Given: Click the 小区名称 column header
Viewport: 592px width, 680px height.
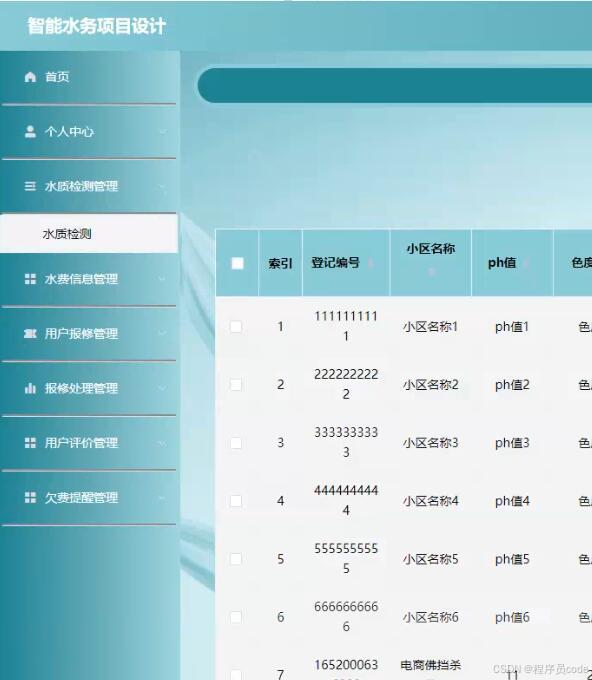Looking at the screenshot, I should pos(431,263).
